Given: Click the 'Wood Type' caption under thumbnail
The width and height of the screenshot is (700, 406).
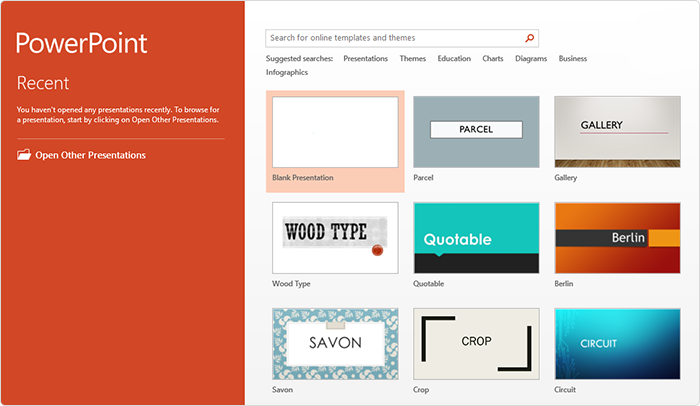Looking at the screenshot, I should pyautogui.click(x=291, y=284).
